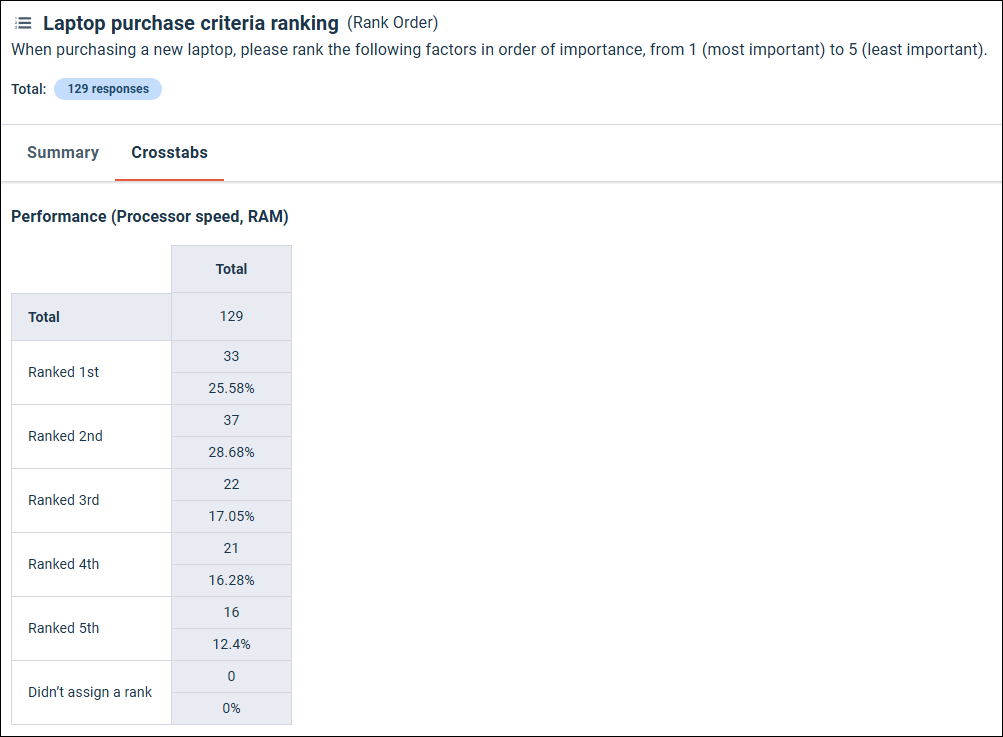Image resolution: width=1003 pixels, height=737 pixels.
Task: Click the 16.28% percentage cell
Action: (231, 580)
